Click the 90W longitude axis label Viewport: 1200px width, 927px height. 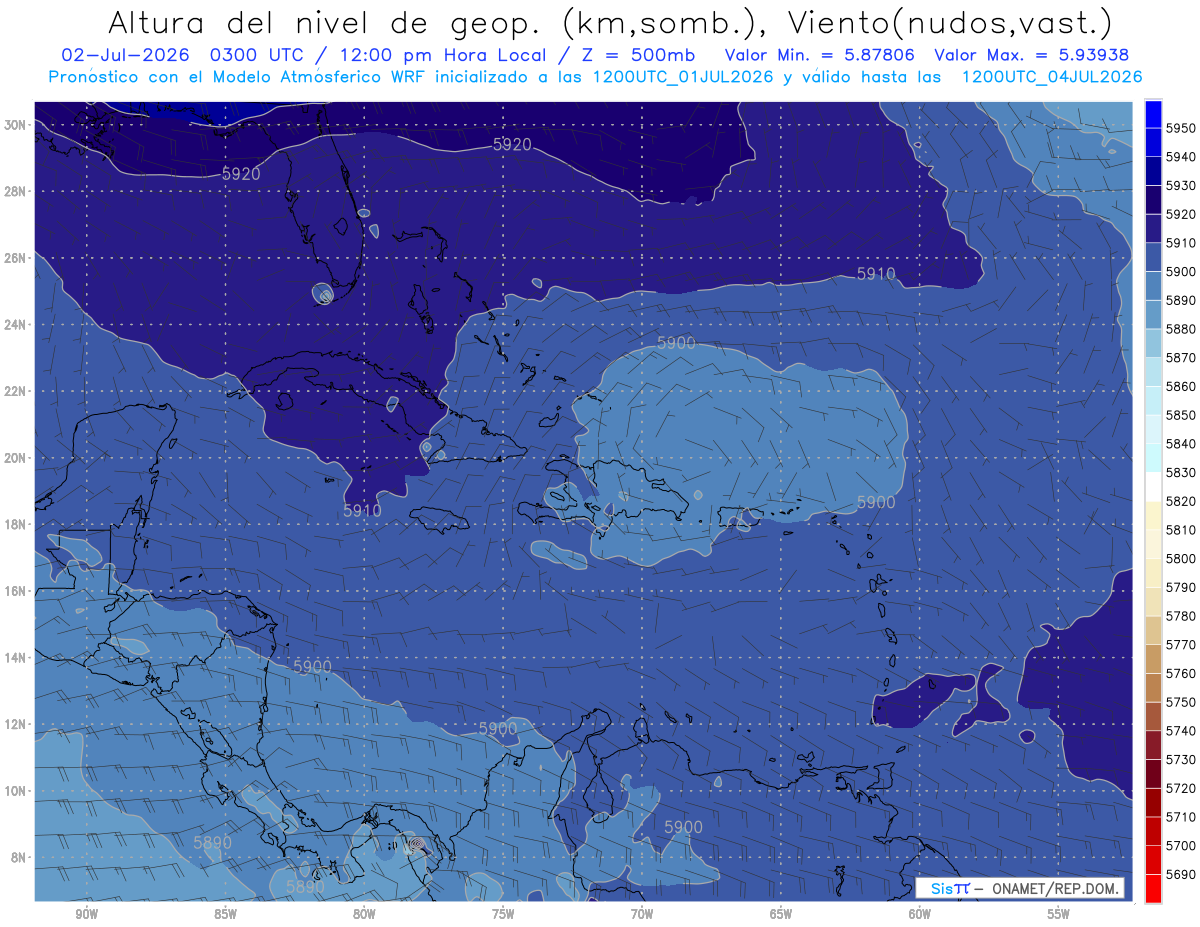click(86, 914)
